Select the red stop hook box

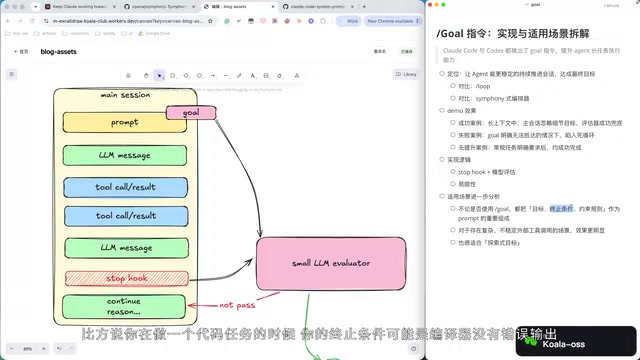pyautogui.click(x=127, y=278)
